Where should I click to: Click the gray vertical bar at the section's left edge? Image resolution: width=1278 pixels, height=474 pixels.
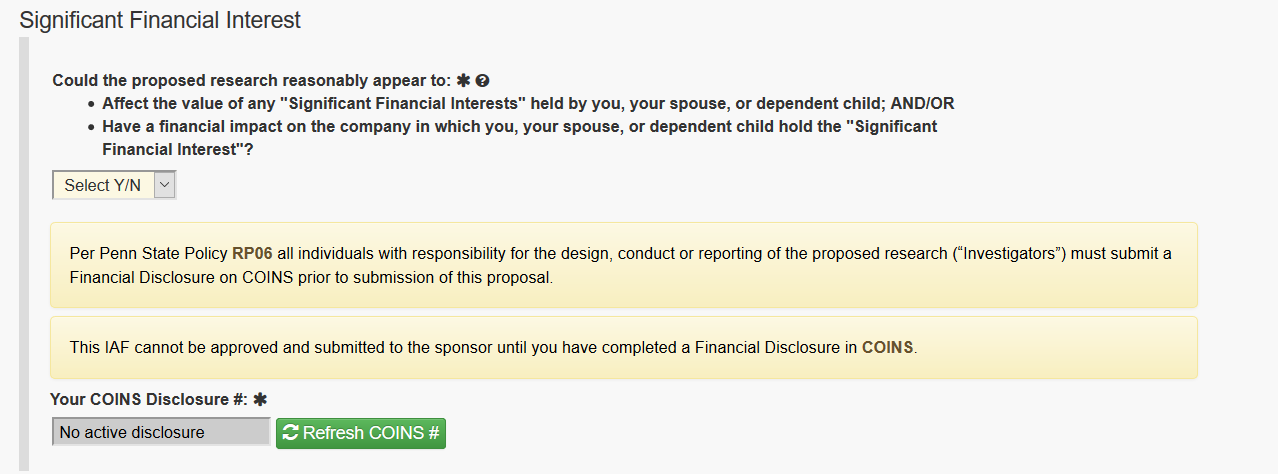(x=25, y=255)
